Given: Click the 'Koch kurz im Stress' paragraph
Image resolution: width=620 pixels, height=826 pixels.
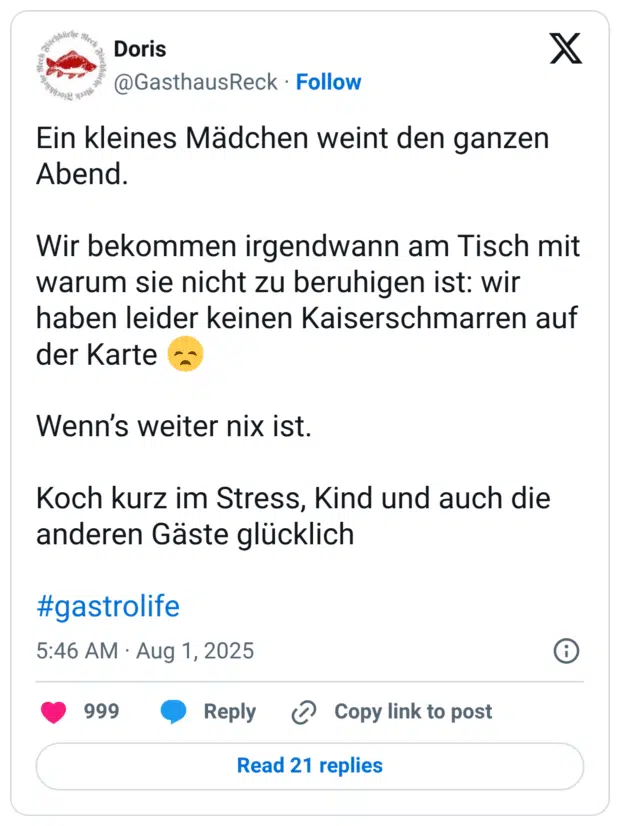Looking at the screenshot, I should (290, 498).
